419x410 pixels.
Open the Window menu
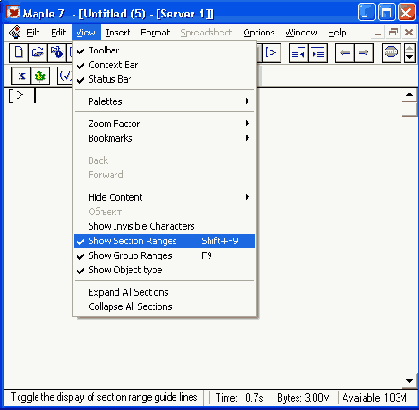point(301,32)
